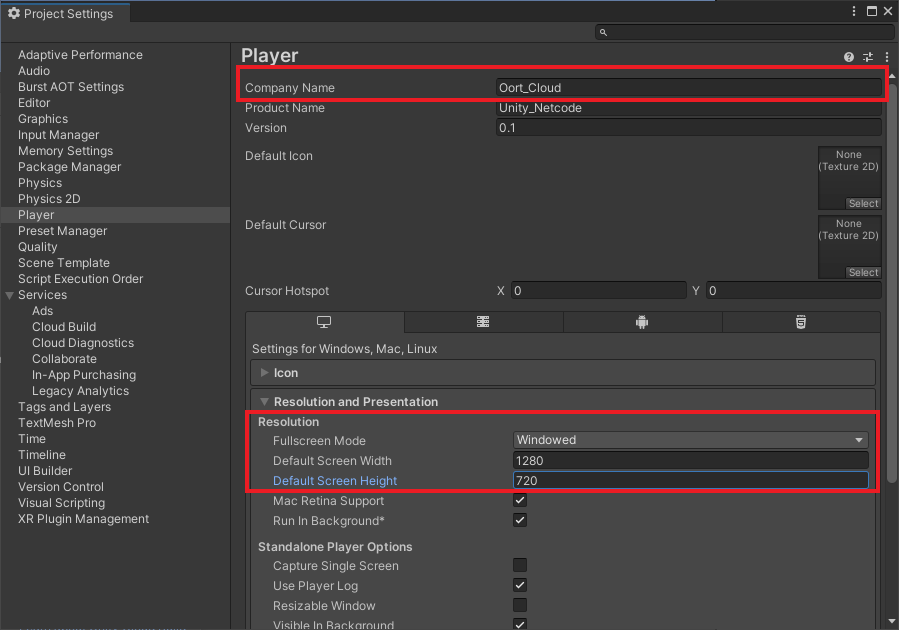Select Cloud Diagnostics under Services
The height and width of the screenshot is (630, 899).
click(83, 343)
